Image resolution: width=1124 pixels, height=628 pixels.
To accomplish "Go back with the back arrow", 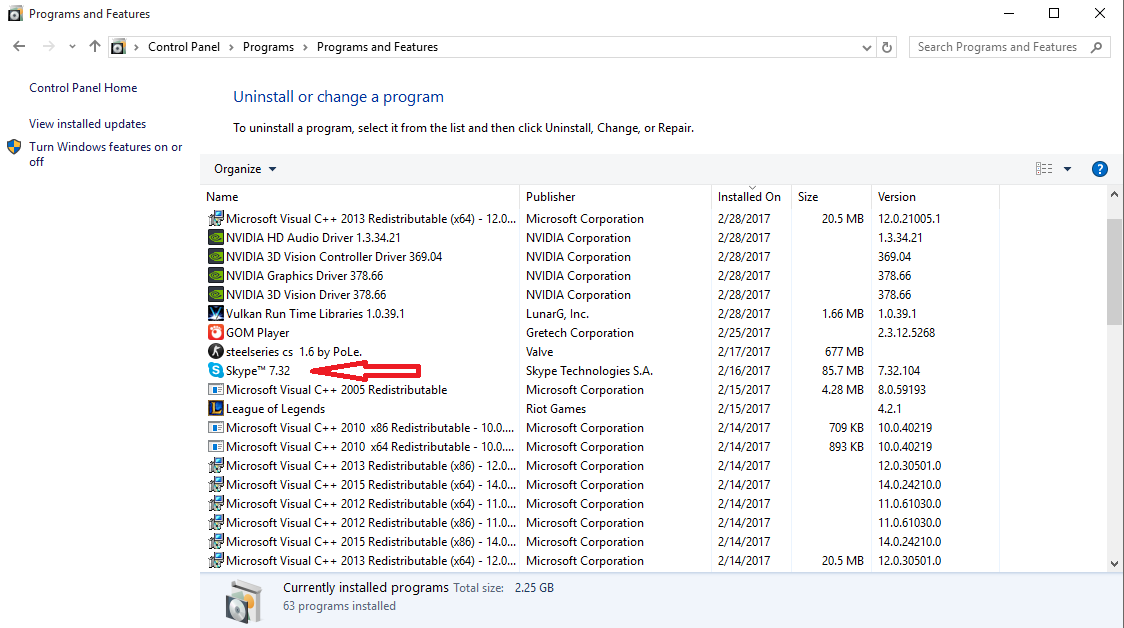I will tap(19, 47).
